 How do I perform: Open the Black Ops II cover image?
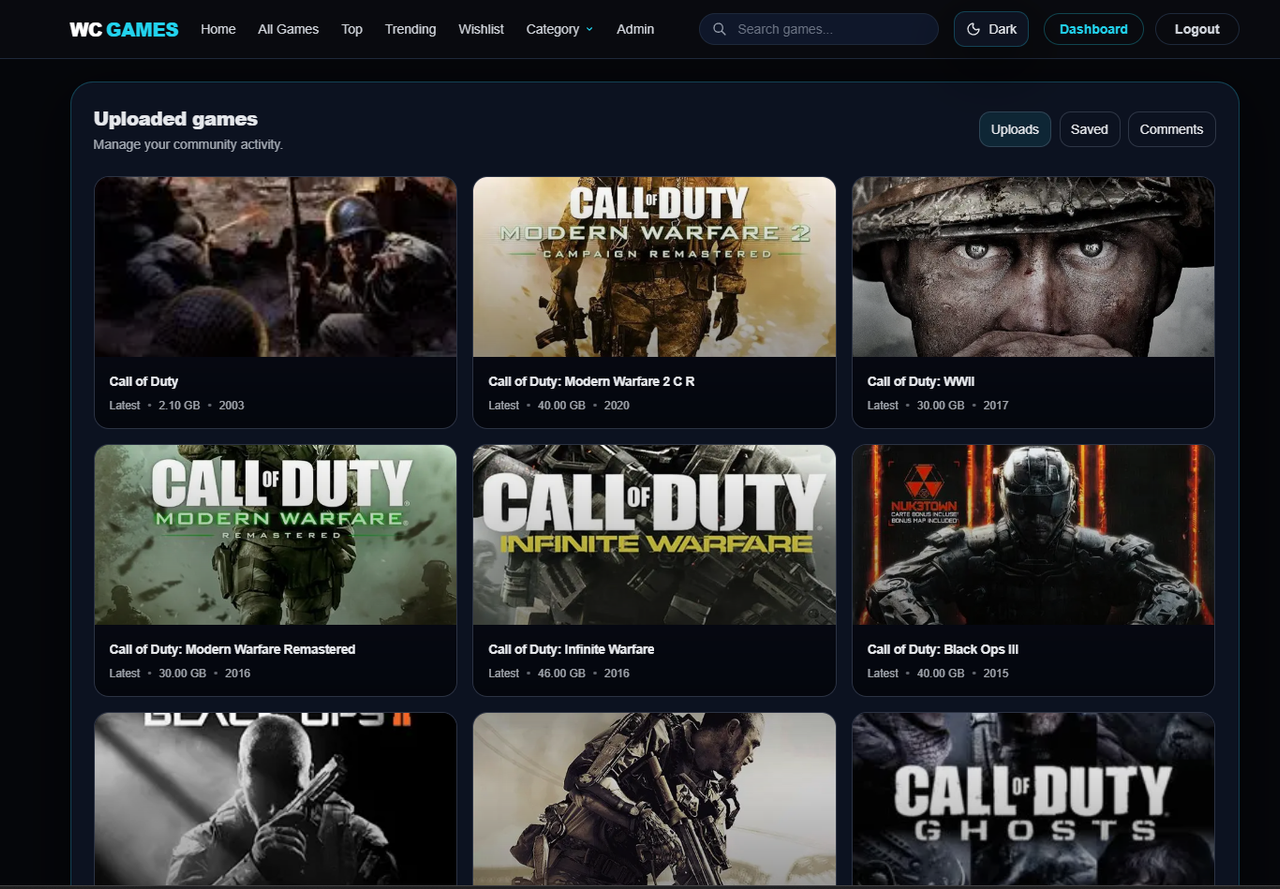click(275, 800)
